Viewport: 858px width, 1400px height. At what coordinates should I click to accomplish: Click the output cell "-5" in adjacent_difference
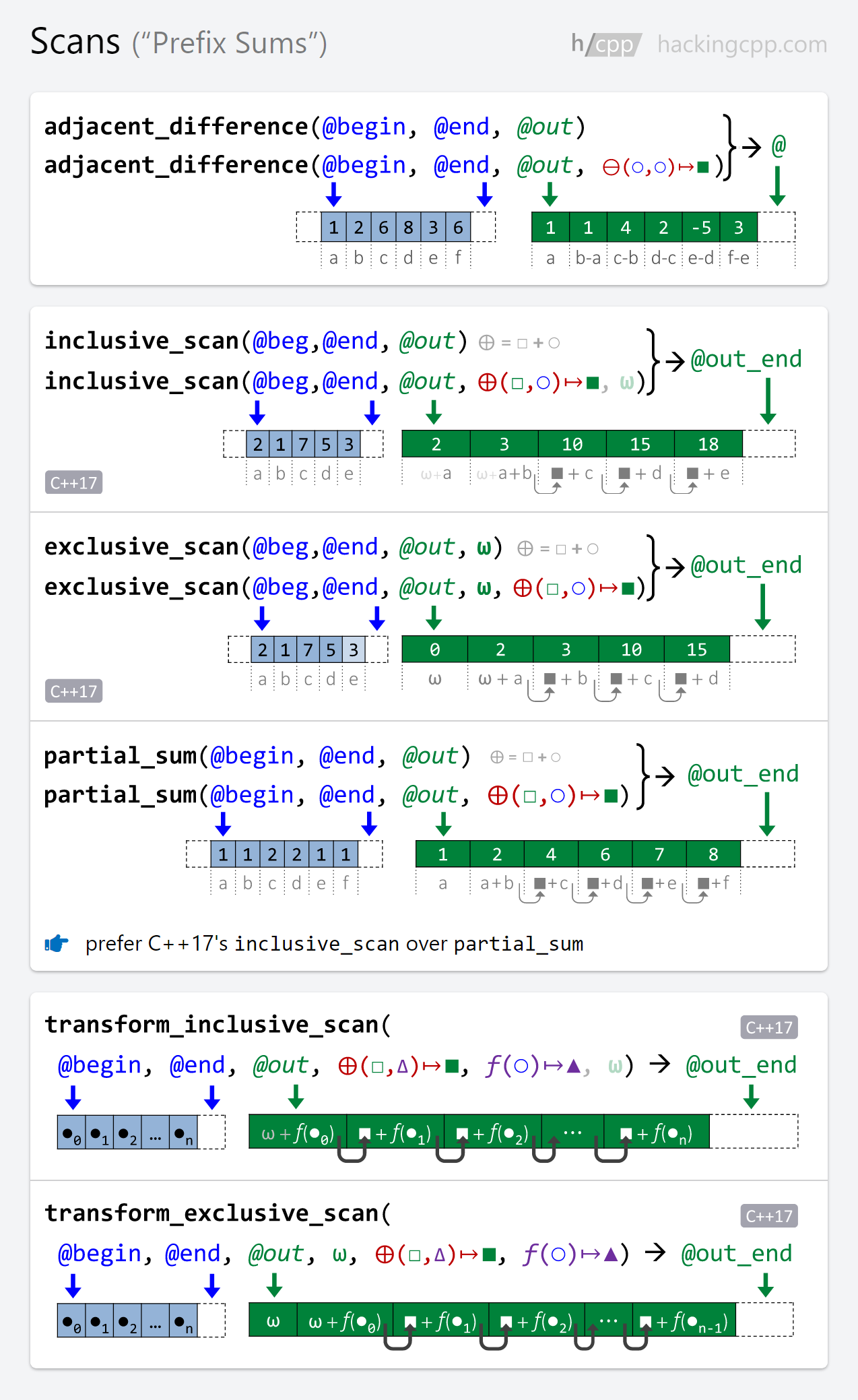(701, 228)
